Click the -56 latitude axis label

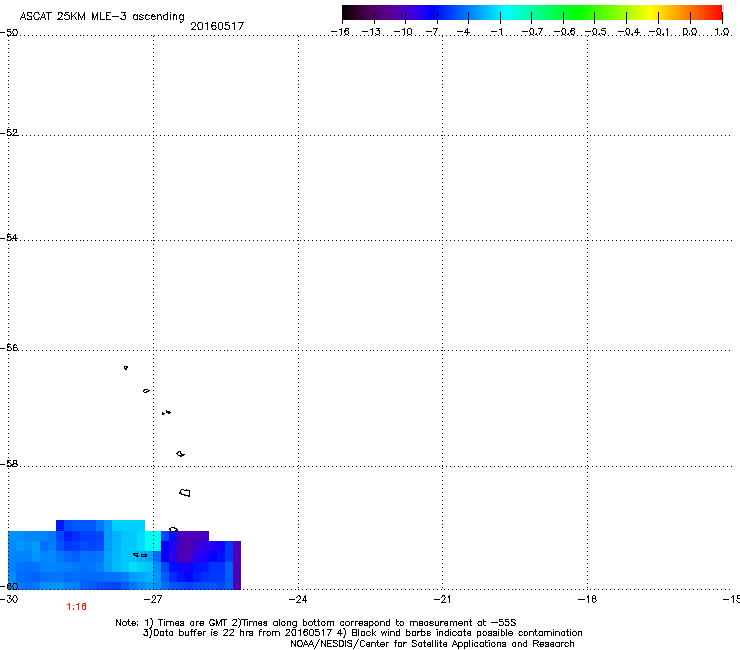tap(9, 347)
